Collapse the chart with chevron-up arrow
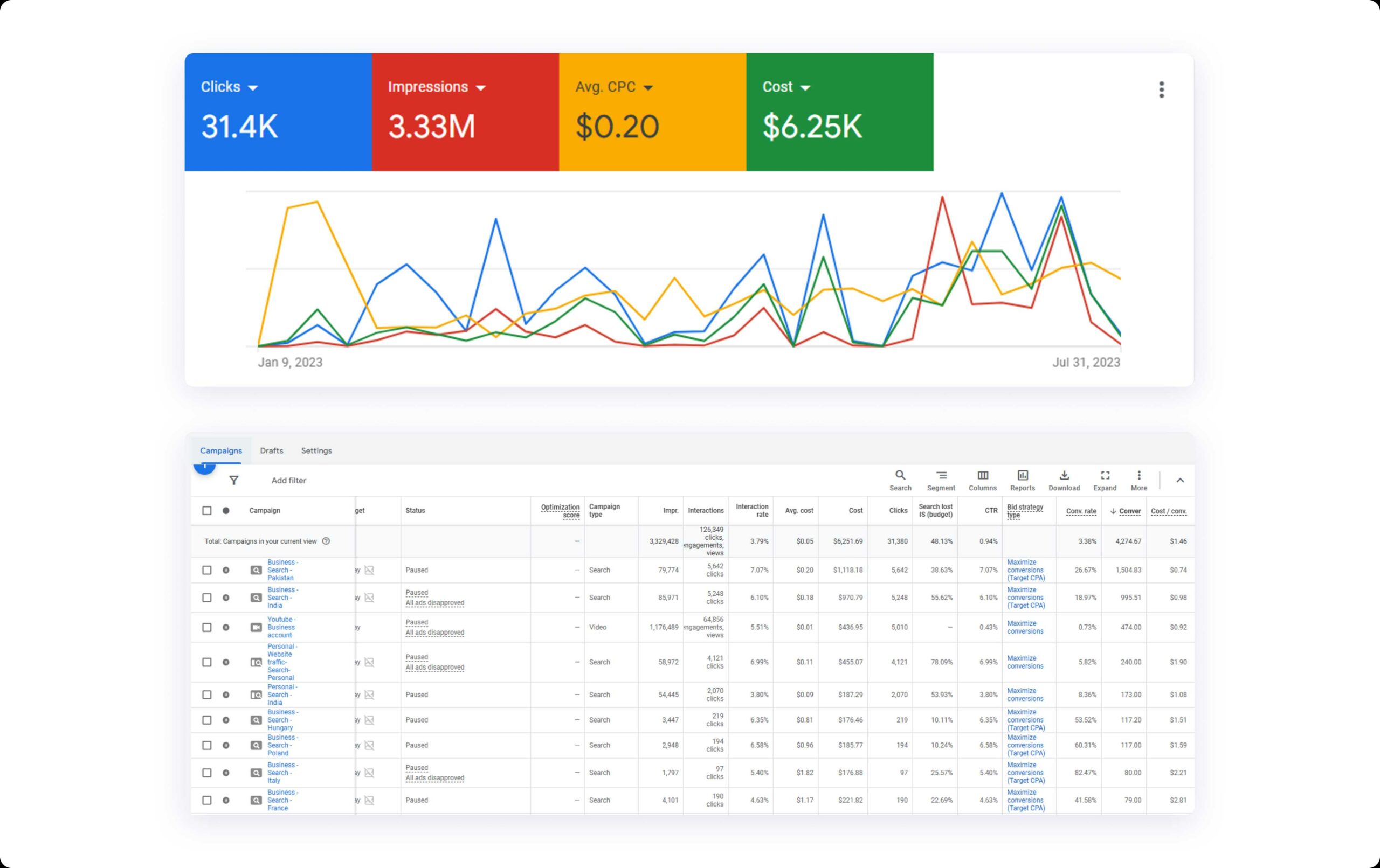The height and width of the screenshot is (868, 1380). coord(1180,481)
